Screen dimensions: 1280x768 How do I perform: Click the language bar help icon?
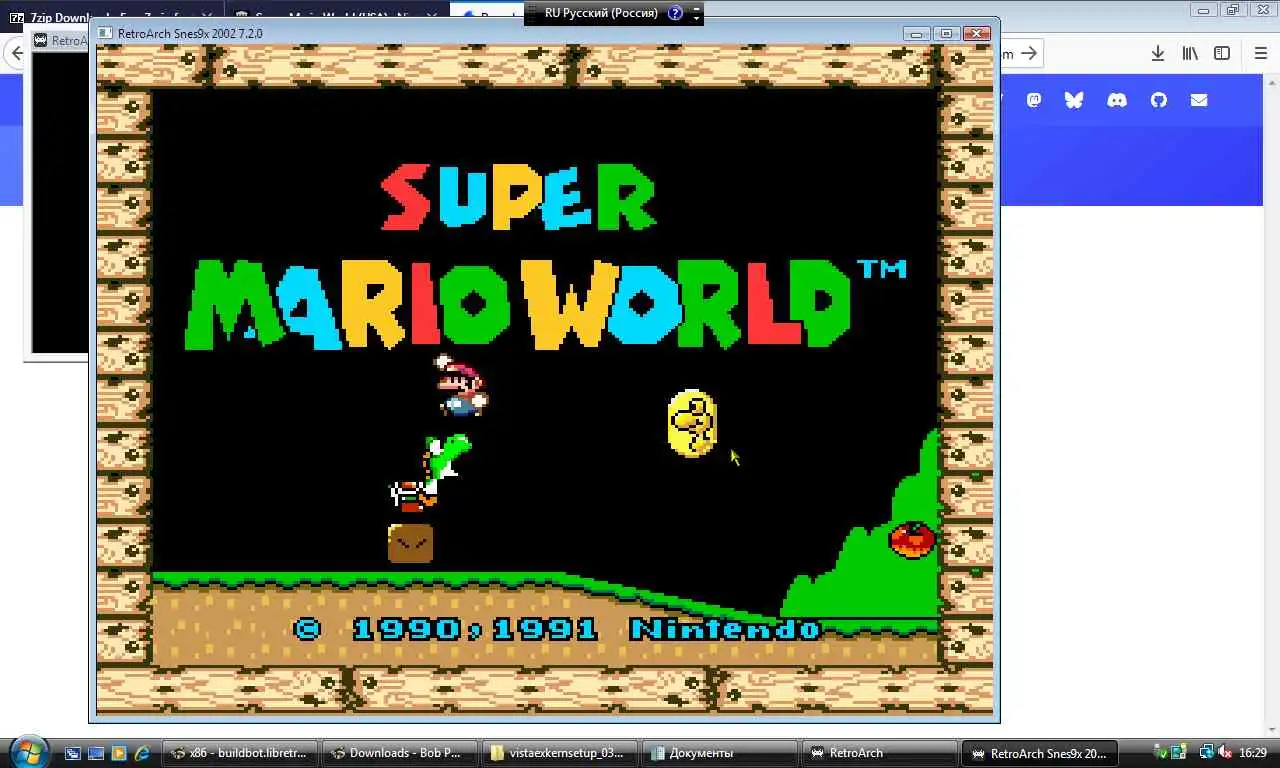click(x=675, y=13)
